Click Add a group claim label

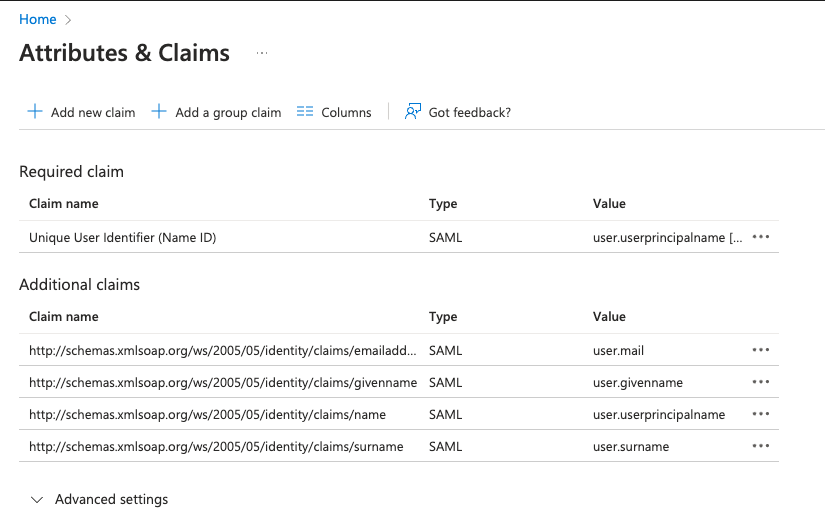pos(228,113)
